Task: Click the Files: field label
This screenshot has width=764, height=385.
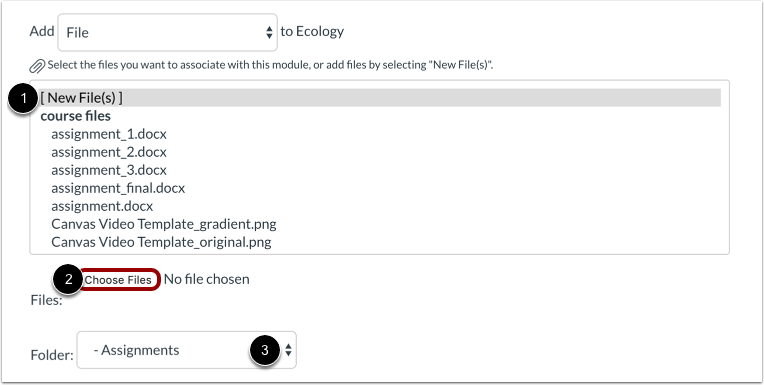Action: 46,300
